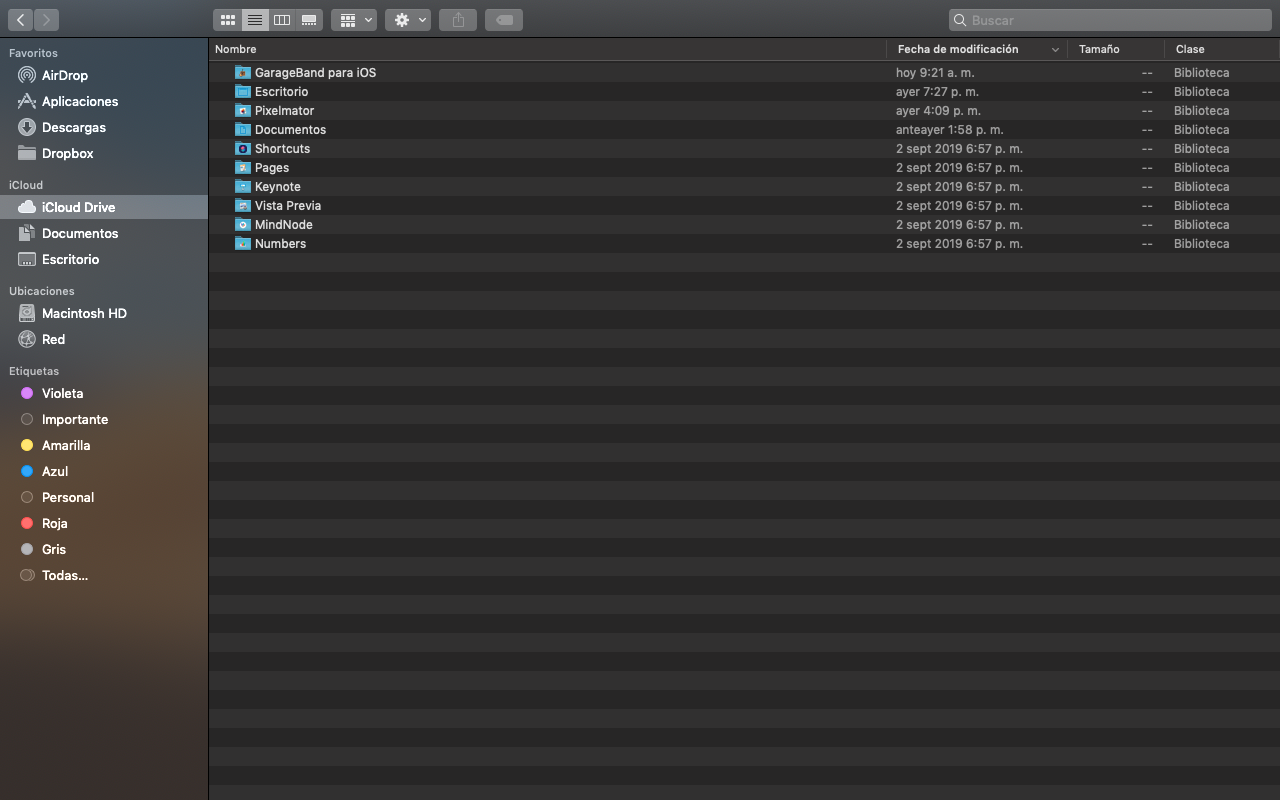The image size is (1280, 800).
Task: Select the Pixelmator folder icon
Action: pos(242,110)
